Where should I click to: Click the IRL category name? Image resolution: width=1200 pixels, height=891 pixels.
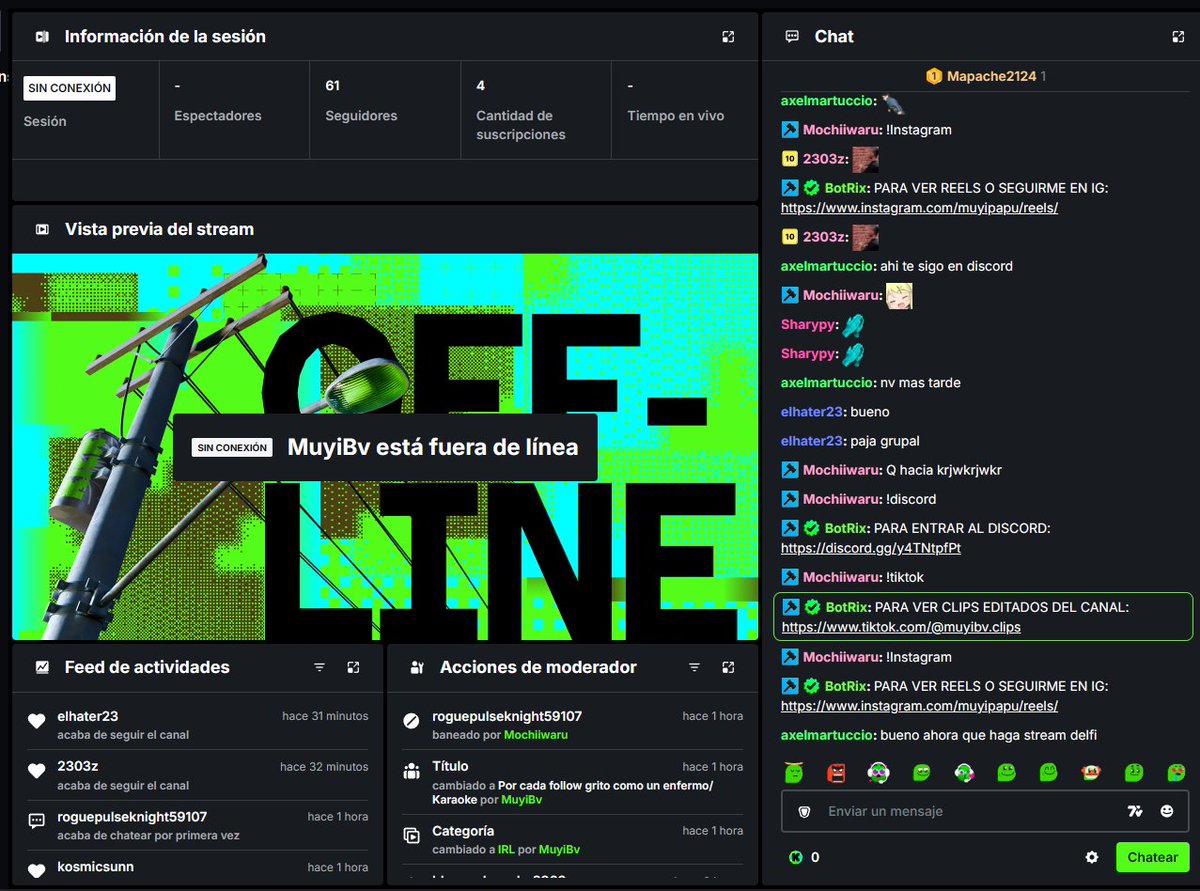pyautogui.click(x=506, y=850)
